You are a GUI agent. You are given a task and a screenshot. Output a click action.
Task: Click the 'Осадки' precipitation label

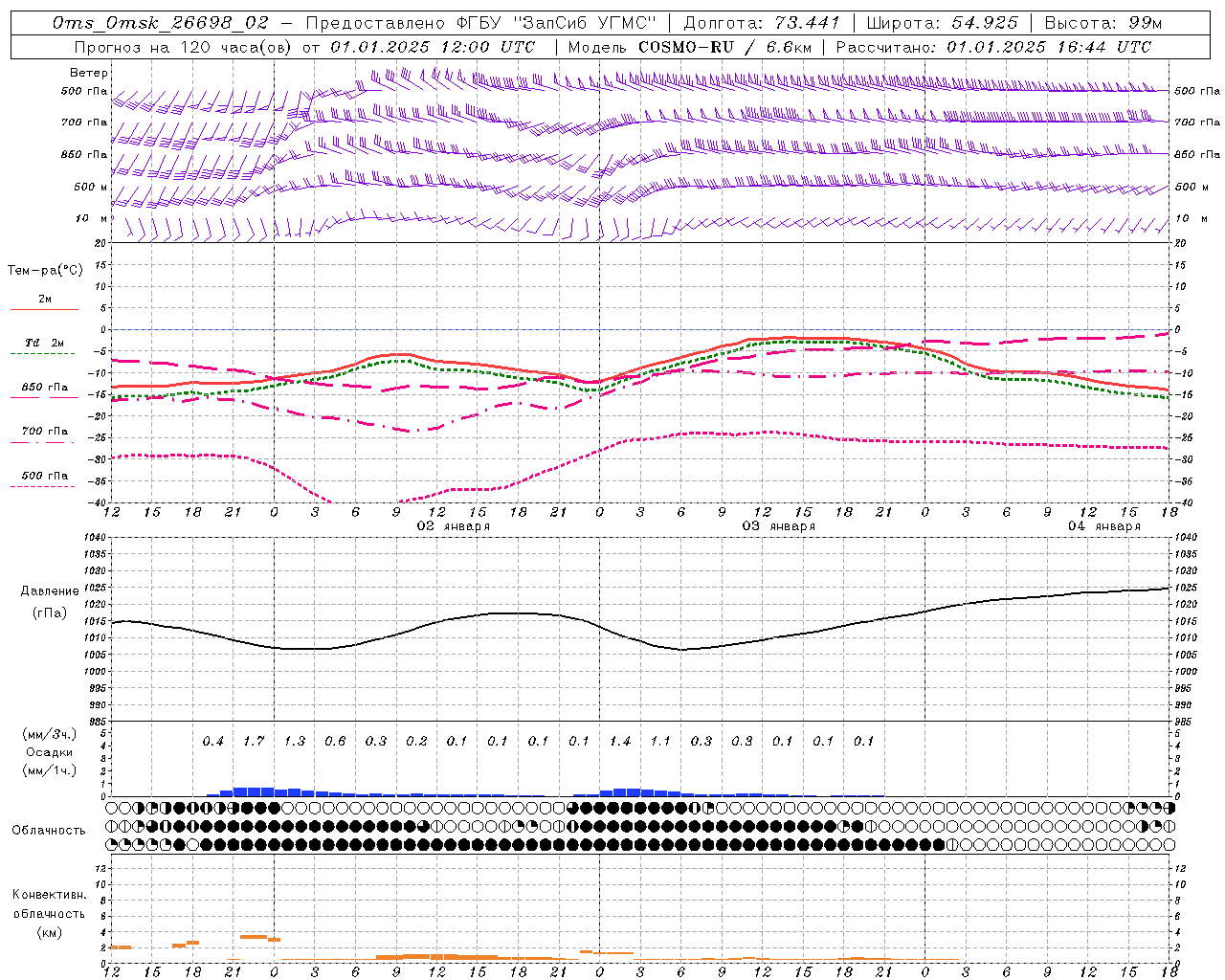point(50,753)
